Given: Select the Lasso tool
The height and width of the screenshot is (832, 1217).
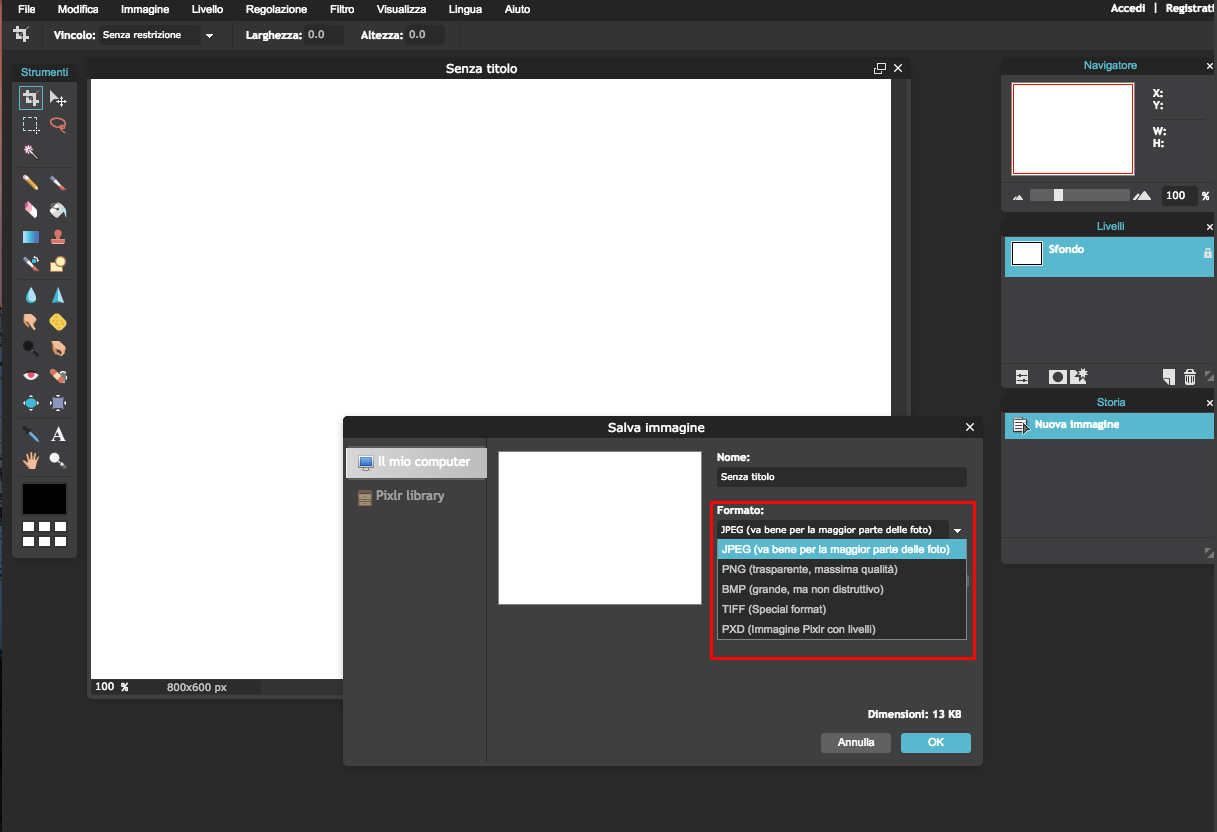Looking at the screenshot, I should coord(58,125).
